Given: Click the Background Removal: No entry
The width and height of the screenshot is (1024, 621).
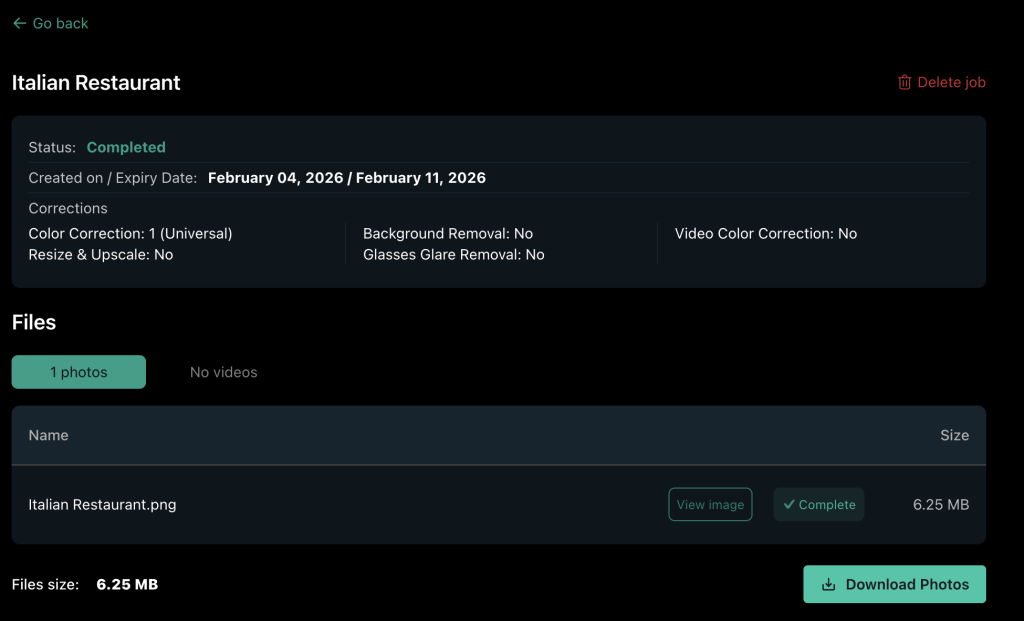Looking at the screenshot, I should tap(447, 233).
